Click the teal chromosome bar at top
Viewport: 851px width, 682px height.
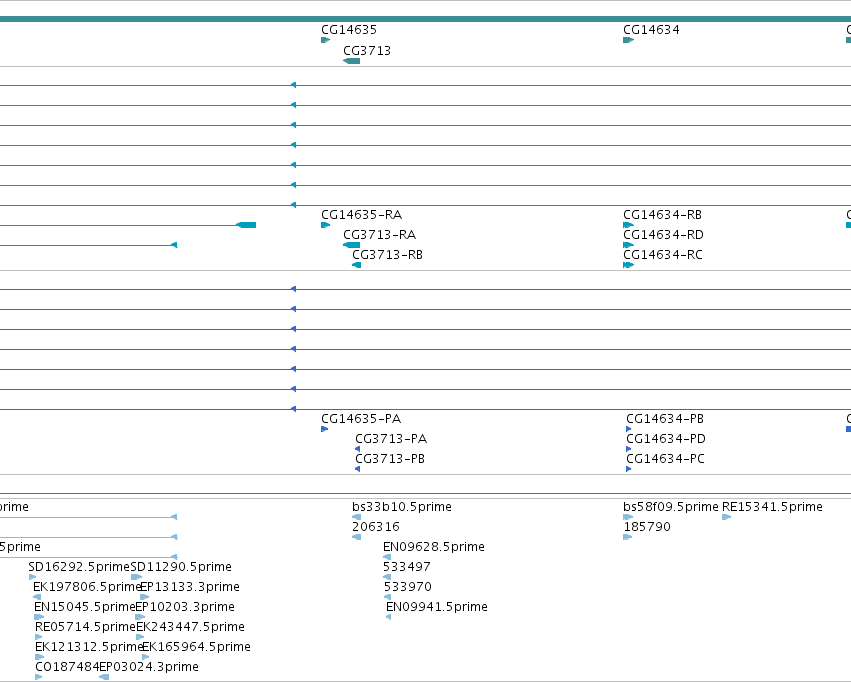pyautogui.click(x=426, y=19)
